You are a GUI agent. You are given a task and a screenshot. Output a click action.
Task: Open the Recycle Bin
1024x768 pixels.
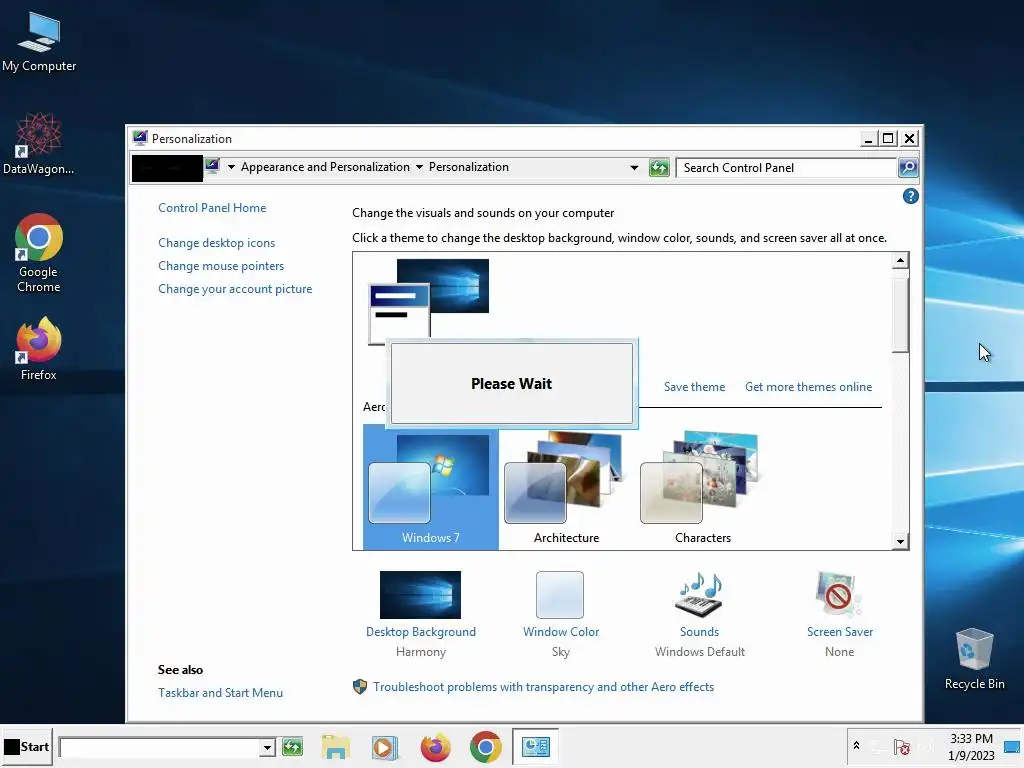[974, 658]
